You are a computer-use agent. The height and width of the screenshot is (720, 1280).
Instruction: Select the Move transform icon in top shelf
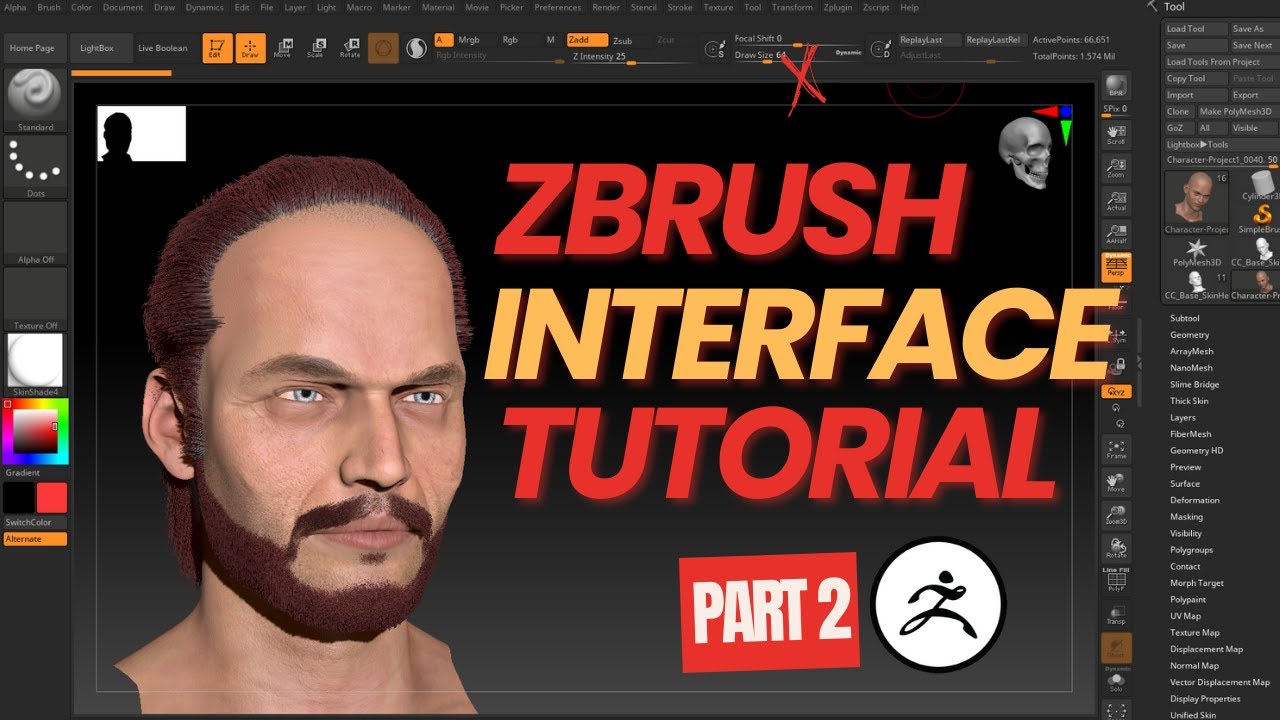(283, 48)
